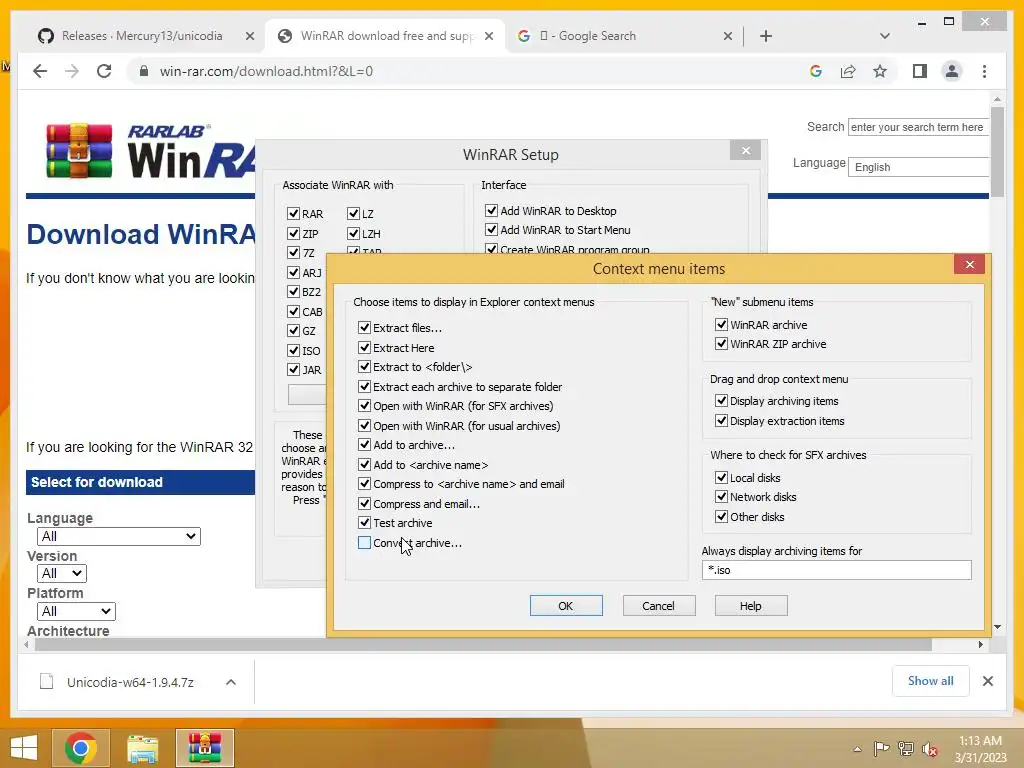Click the page vertical scrollbar thumb
This screenshot has height=768, width=1024.
tap(997, 151)
